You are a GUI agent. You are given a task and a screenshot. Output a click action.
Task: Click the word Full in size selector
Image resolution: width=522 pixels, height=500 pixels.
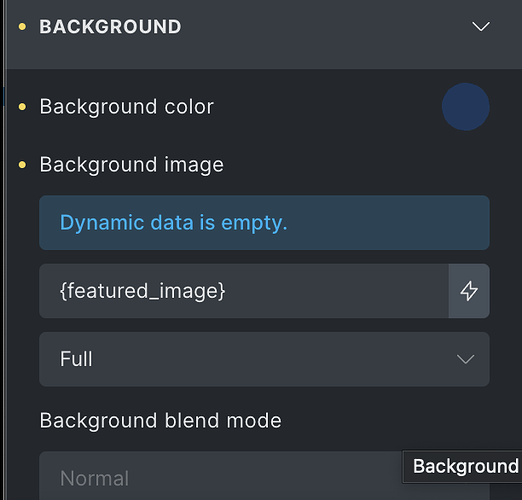pos(76,359)
